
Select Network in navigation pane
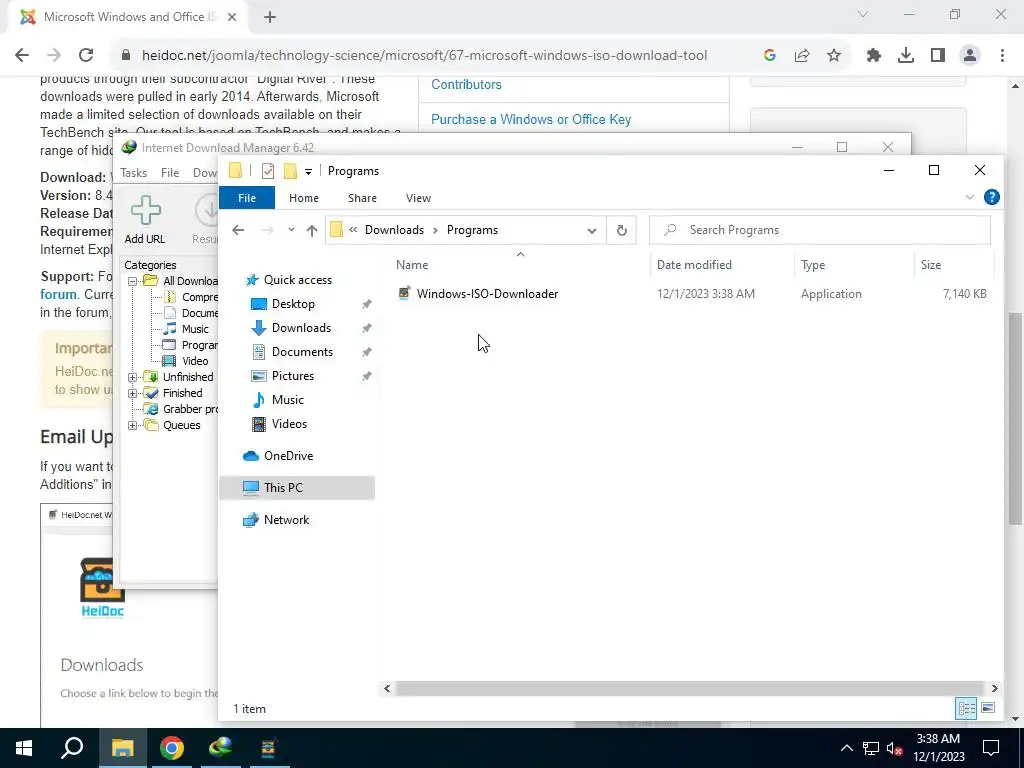tap(286, 520)
